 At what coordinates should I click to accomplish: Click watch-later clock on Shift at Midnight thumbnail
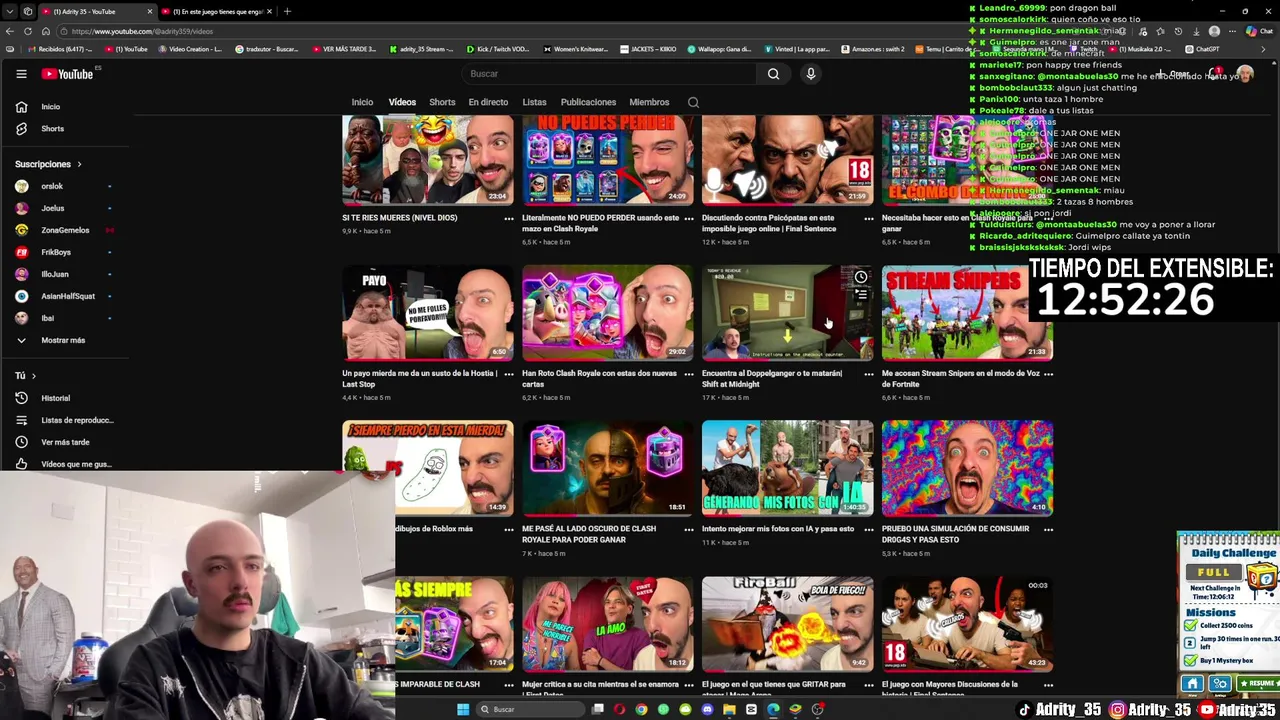point(861,277)
